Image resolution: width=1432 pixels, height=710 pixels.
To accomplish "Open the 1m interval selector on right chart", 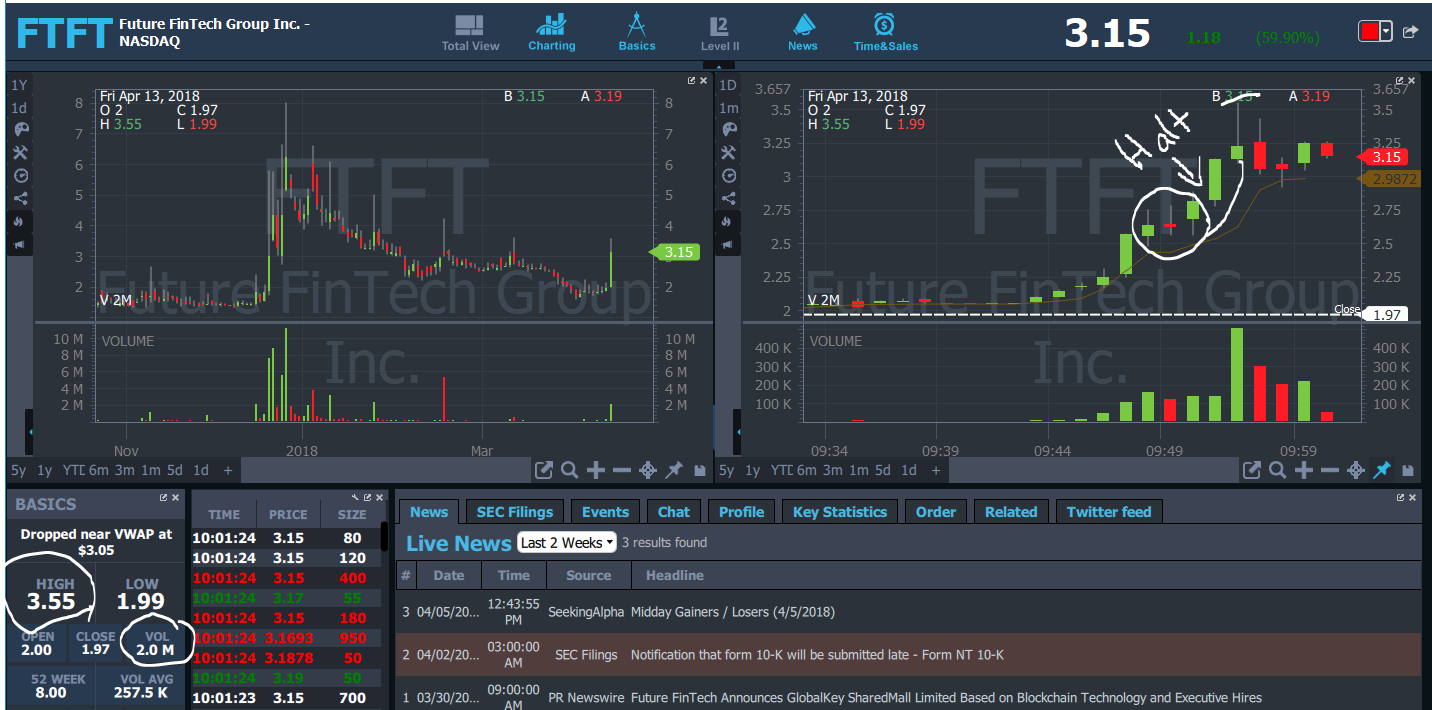I will [x=728, y=107].
